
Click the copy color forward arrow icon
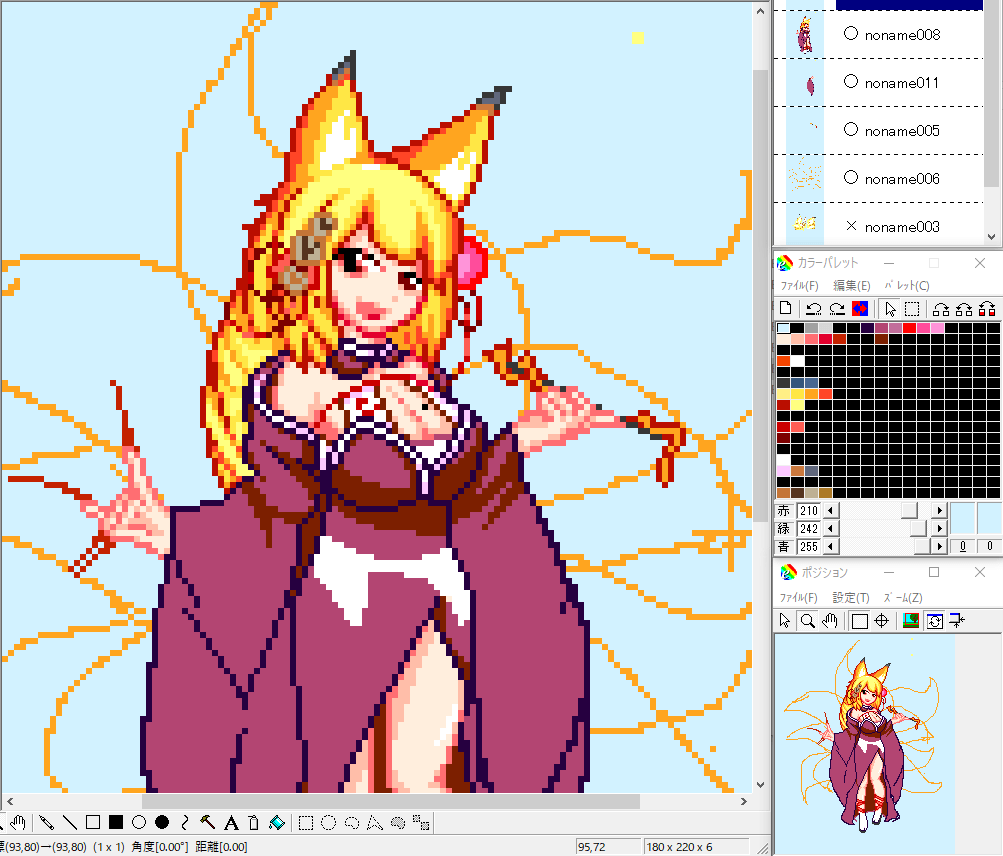941,308
